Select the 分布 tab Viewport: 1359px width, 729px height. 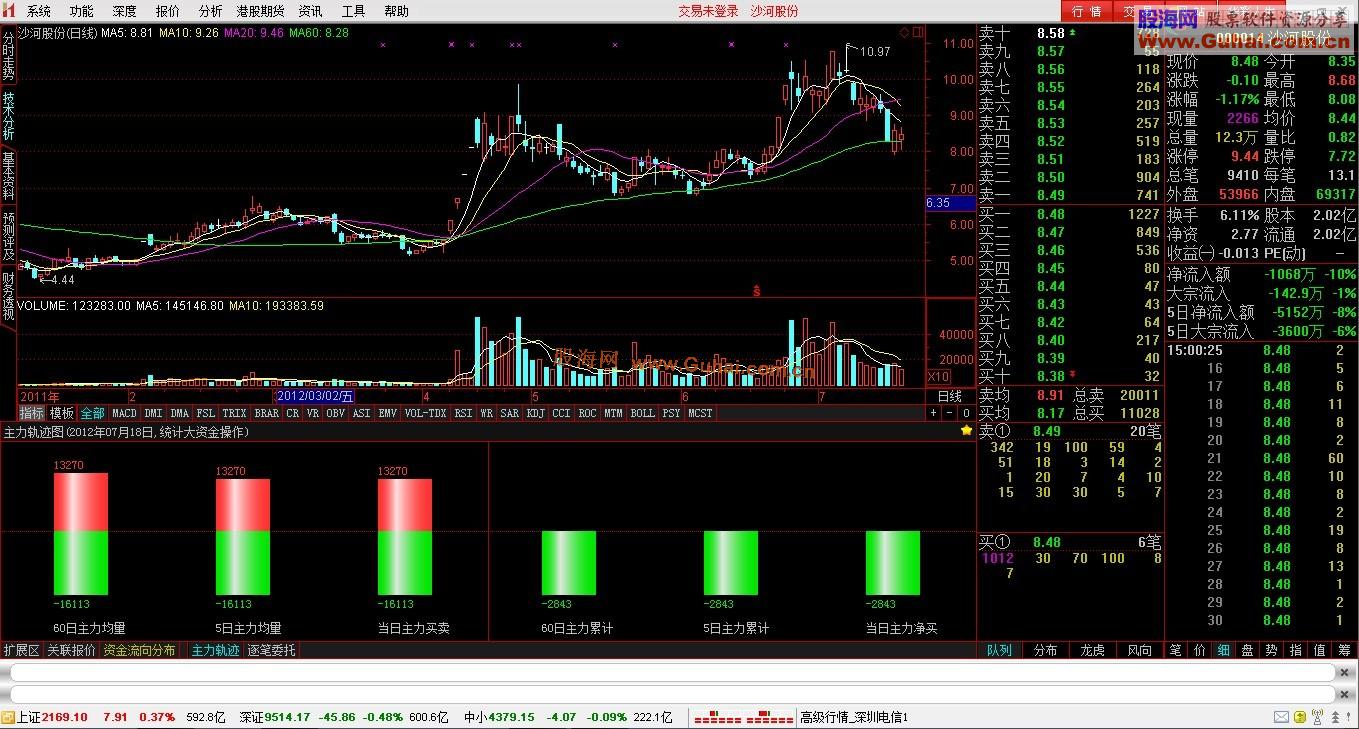(x=1046, y=650)
